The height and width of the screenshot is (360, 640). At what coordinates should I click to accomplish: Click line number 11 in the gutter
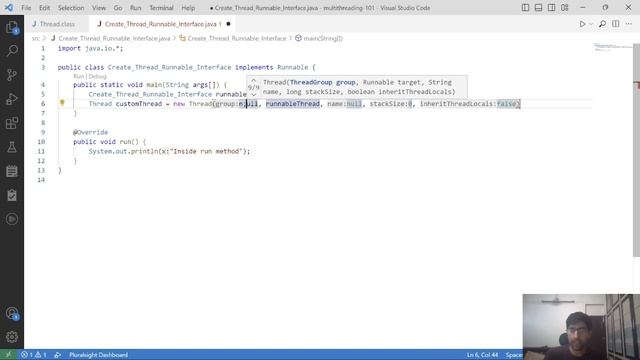(x=41, y=151)
